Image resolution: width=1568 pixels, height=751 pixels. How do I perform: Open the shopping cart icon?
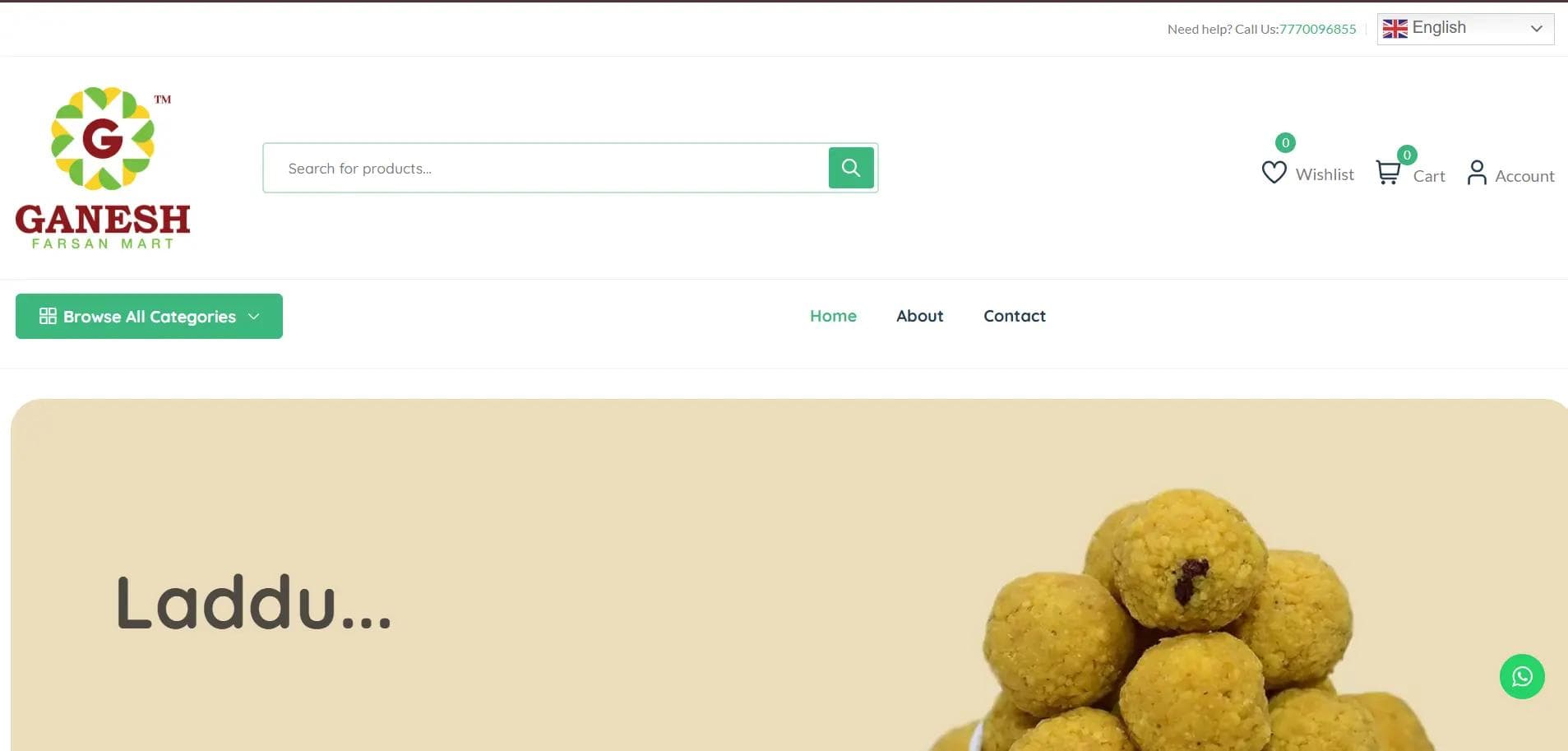click(1388, 172)
